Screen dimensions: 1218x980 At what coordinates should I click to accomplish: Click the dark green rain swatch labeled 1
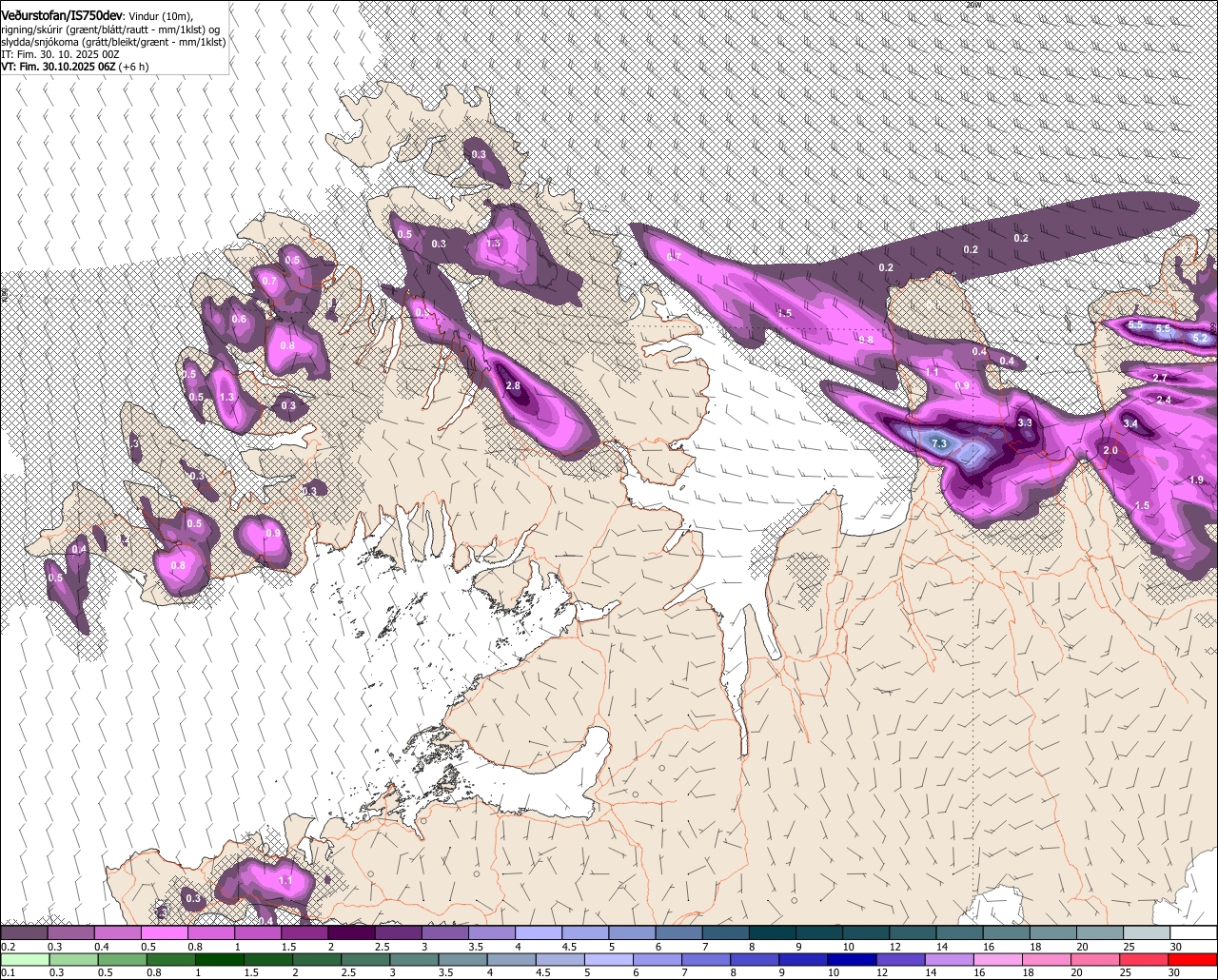point(219,959)
